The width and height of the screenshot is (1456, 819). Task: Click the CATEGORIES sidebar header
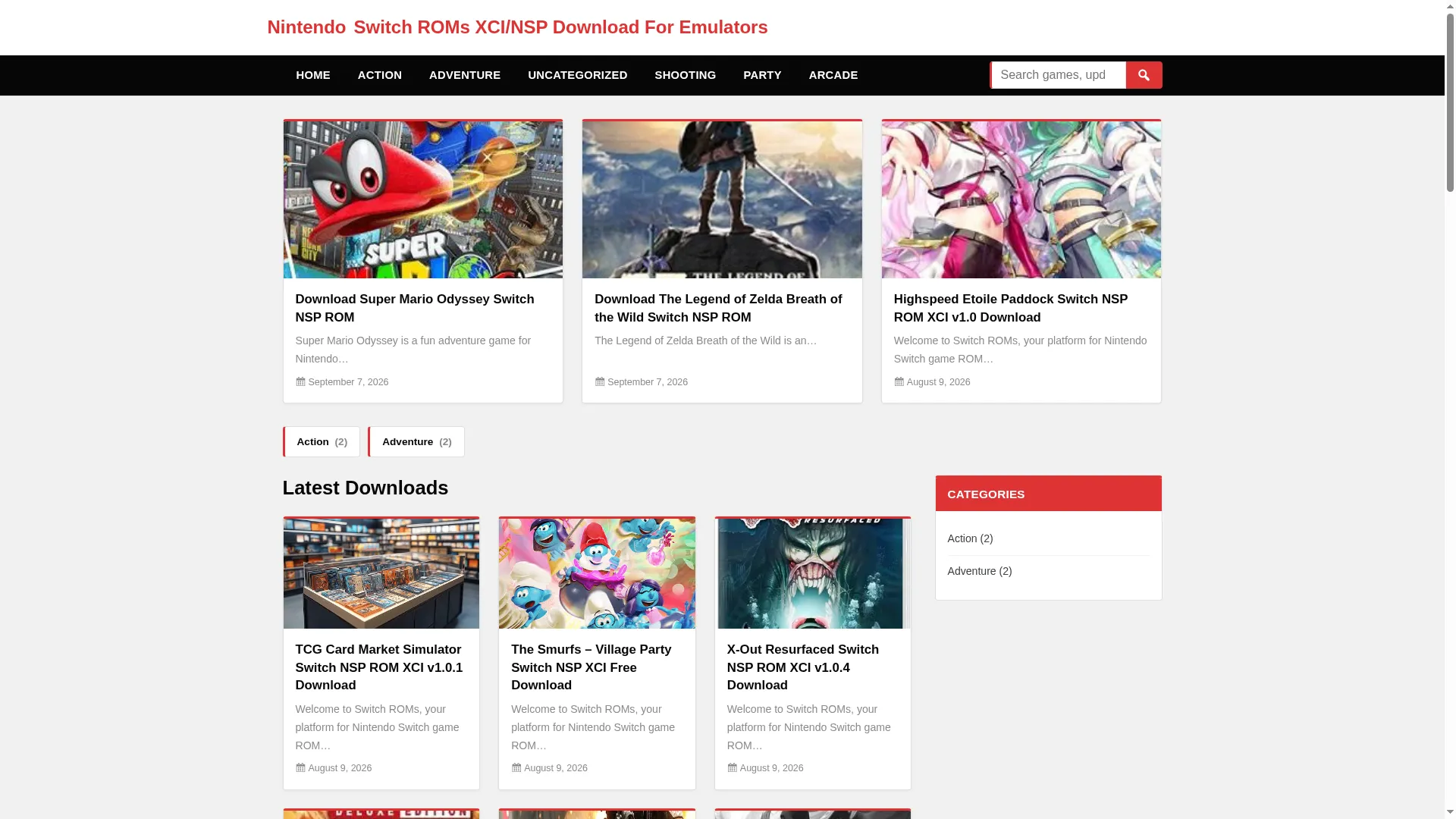[1048, 494]
